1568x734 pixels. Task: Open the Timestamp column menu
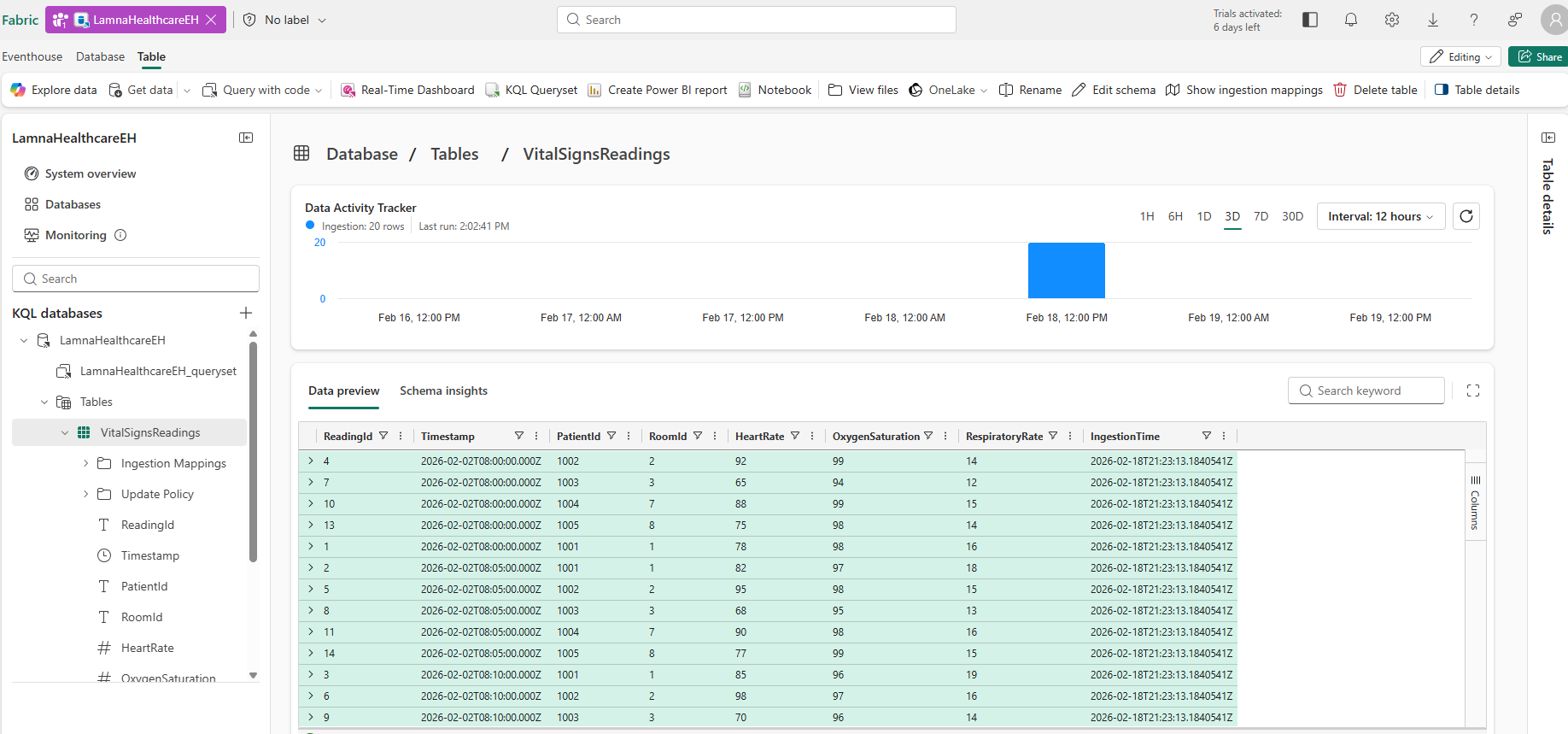(x=536, y=436)
